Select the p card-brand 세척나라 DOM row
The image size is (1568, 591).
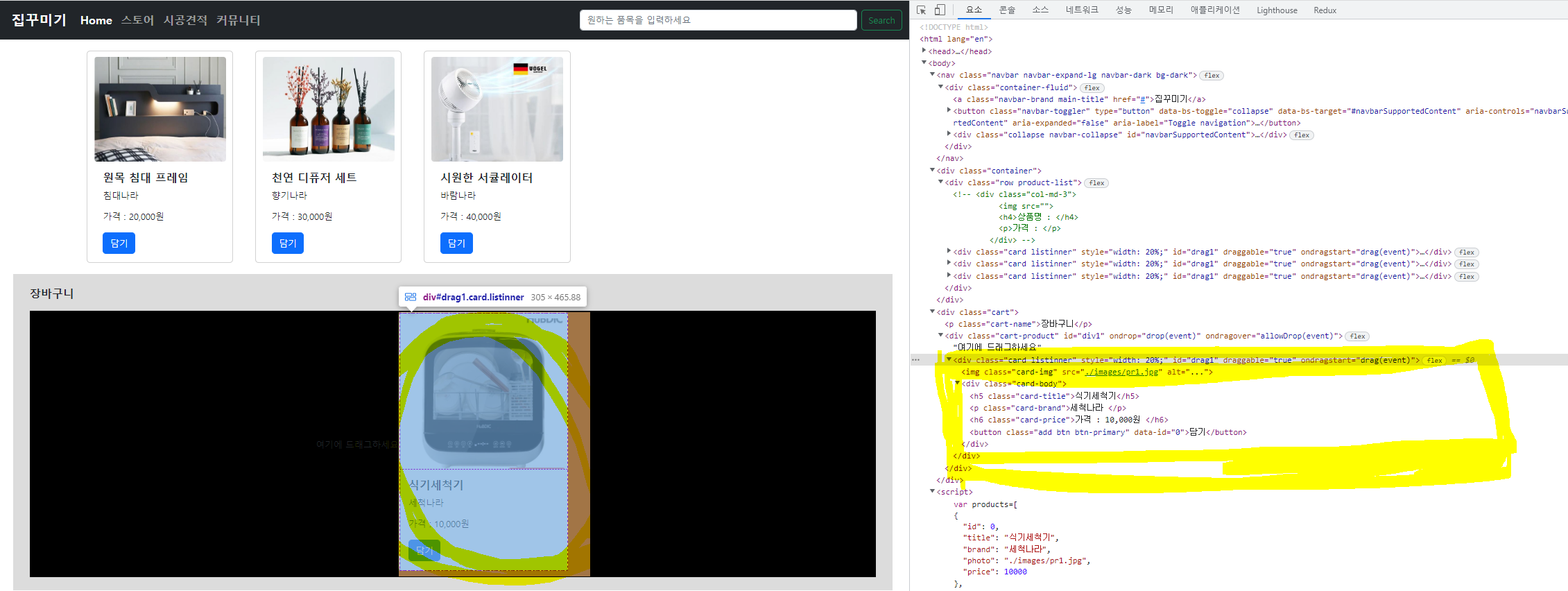(1047, 408)
